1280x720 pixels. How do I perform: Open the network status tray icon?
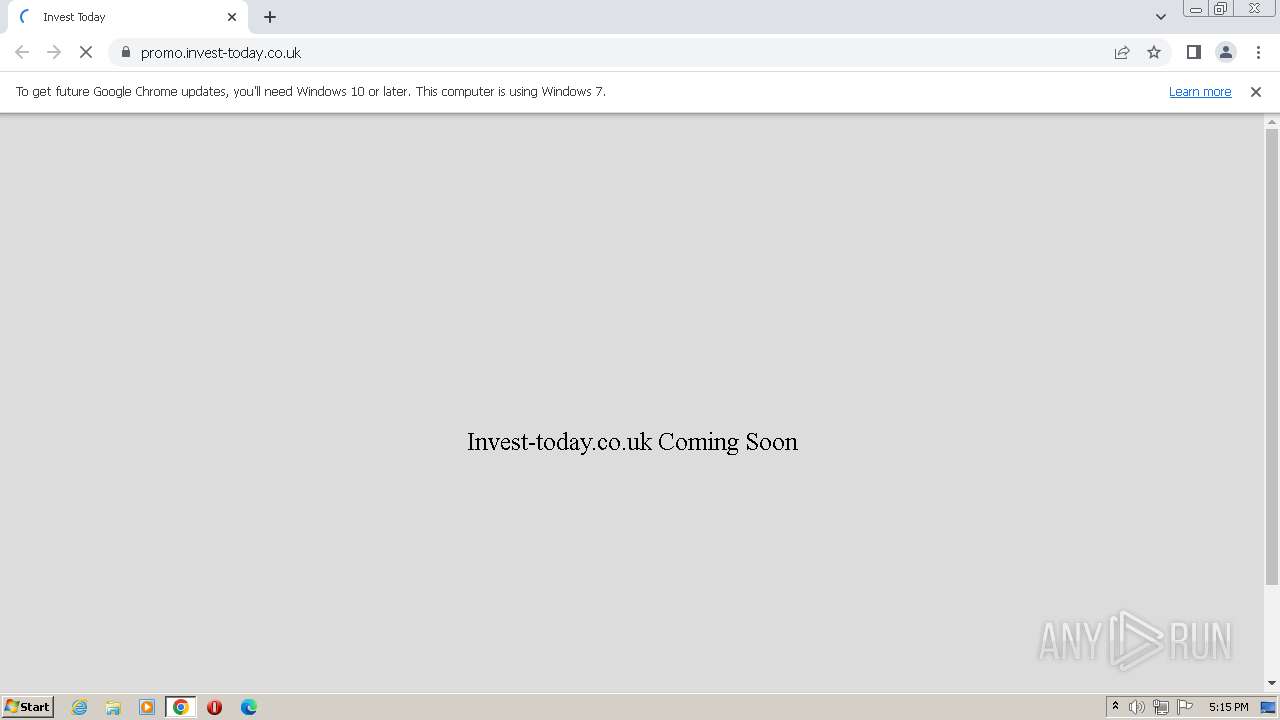[1161, 707]
